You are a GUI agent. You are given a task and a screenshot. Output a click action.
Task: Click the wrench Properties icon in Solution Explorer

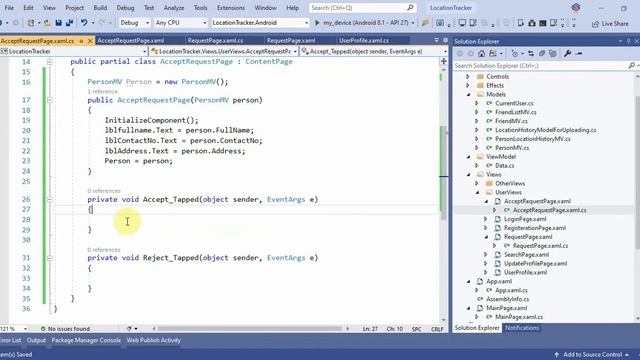pos(567,53)
